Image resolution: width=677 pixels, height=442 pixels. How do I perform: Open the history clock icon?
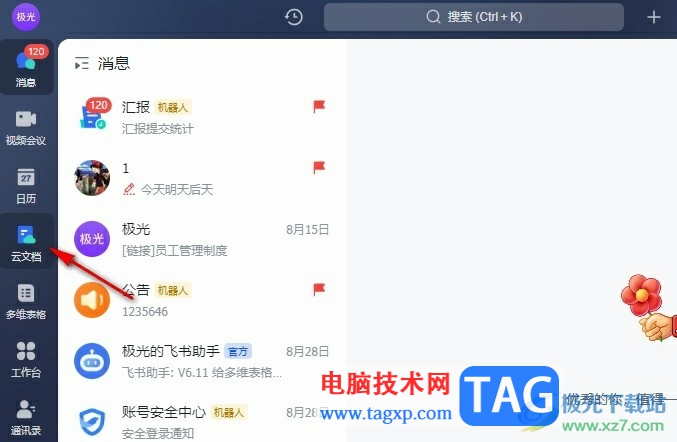pyautogui.click(x=294, y=17)
